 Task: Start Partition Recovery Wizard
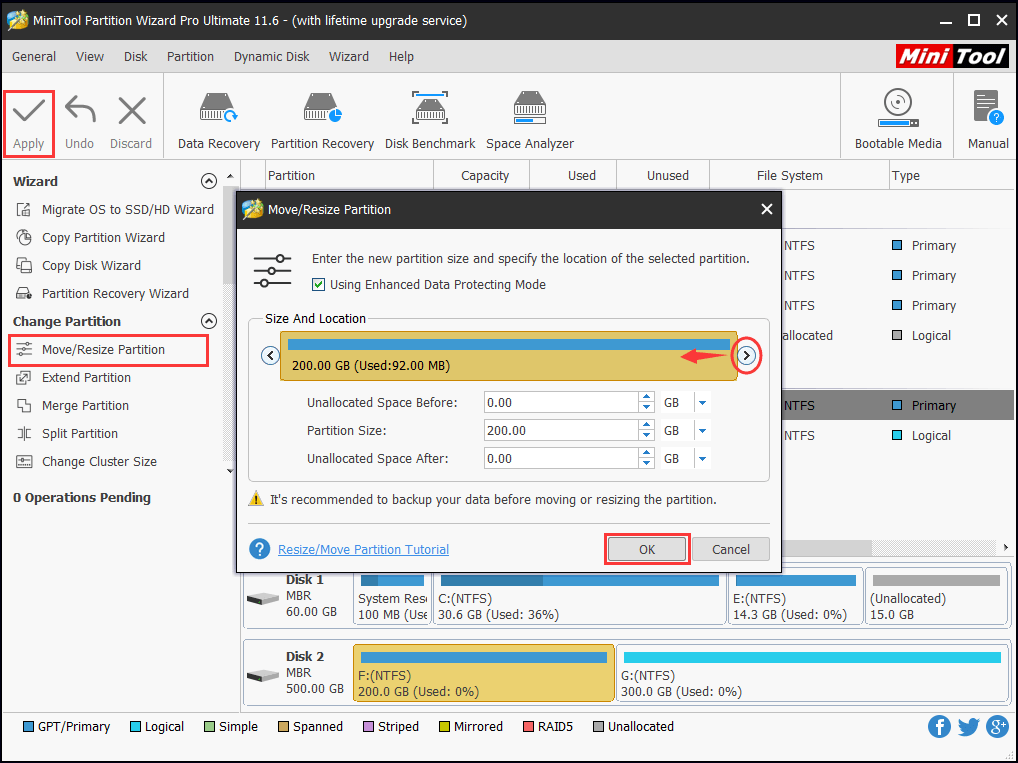[x=102, y=293]
